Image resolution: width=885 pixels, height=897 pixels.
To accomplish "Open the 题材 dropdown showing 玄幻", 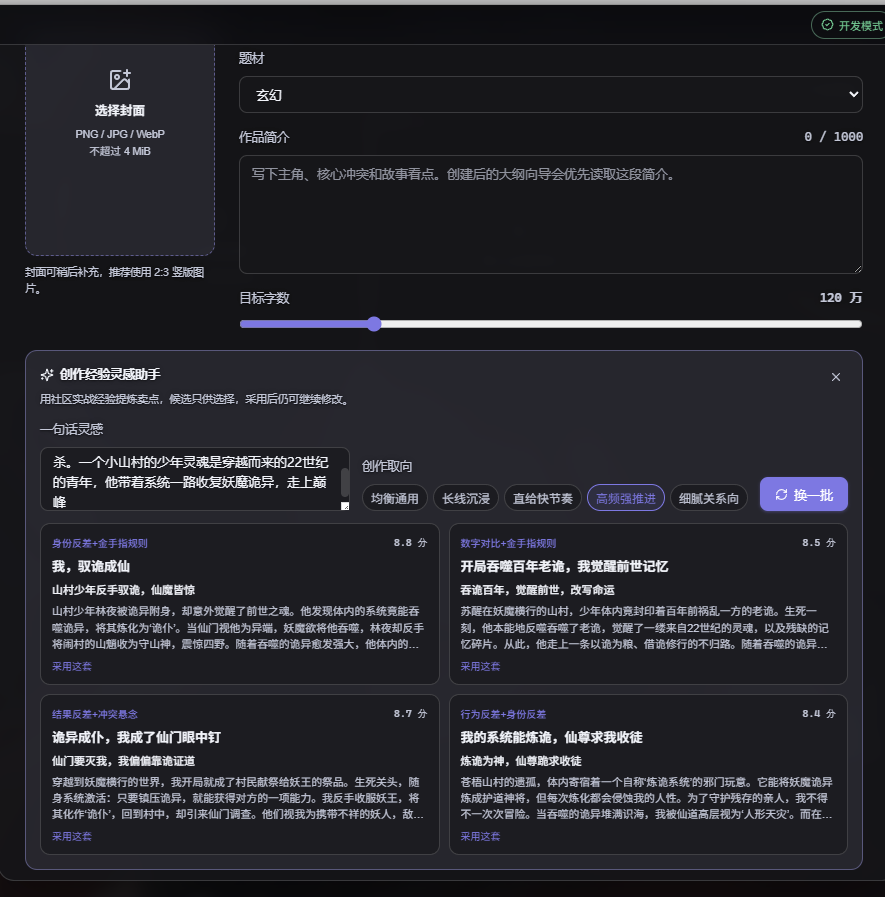I will click(550, 94).
